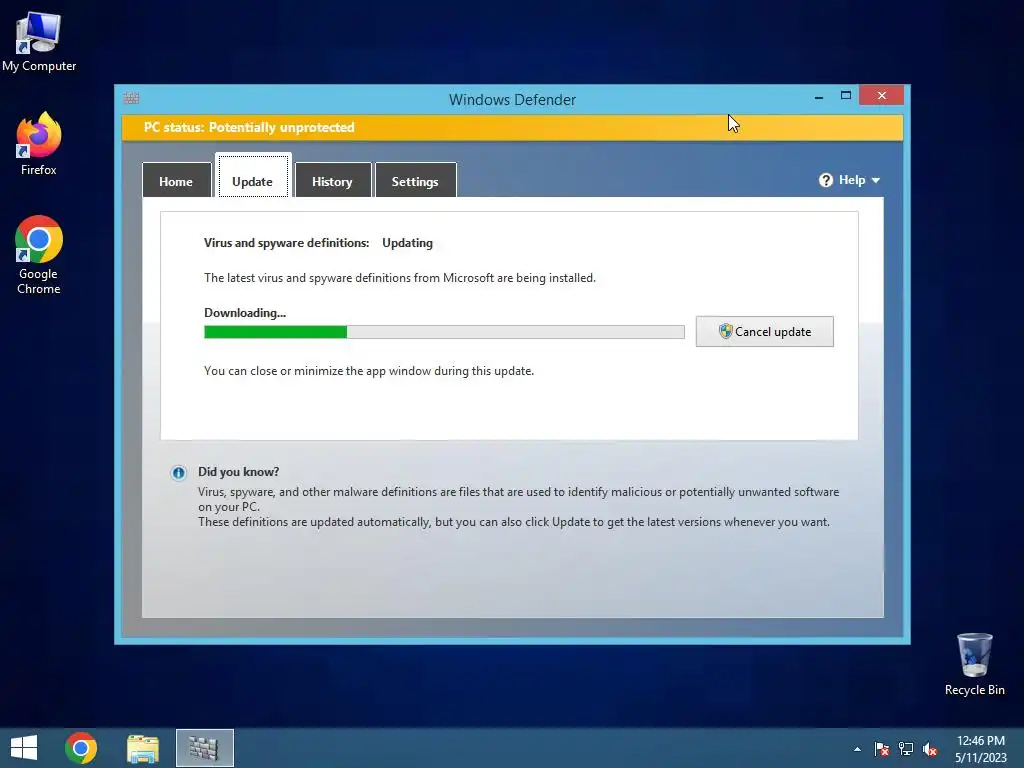Viewport: 1024px width, 768px height.
Task: Open the Action Center flag icon
Action: 882,749
